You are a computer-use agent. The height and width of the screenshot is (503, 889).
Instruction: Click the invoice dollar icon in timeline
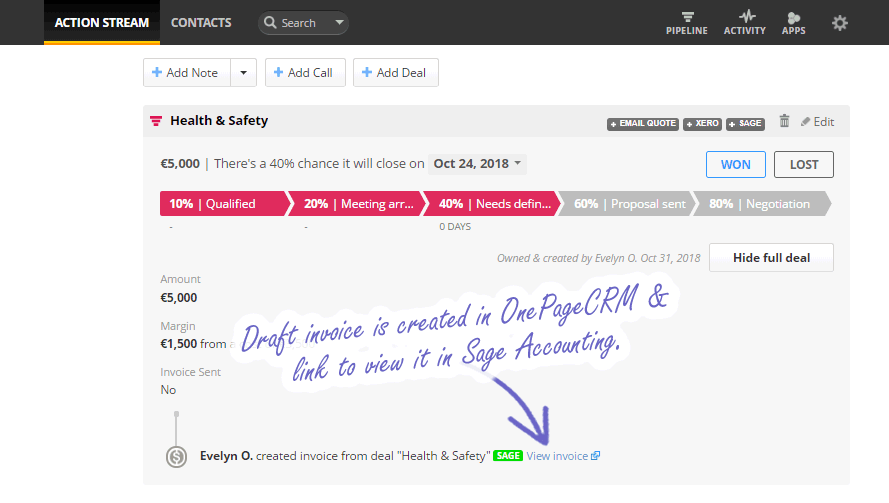176,456
